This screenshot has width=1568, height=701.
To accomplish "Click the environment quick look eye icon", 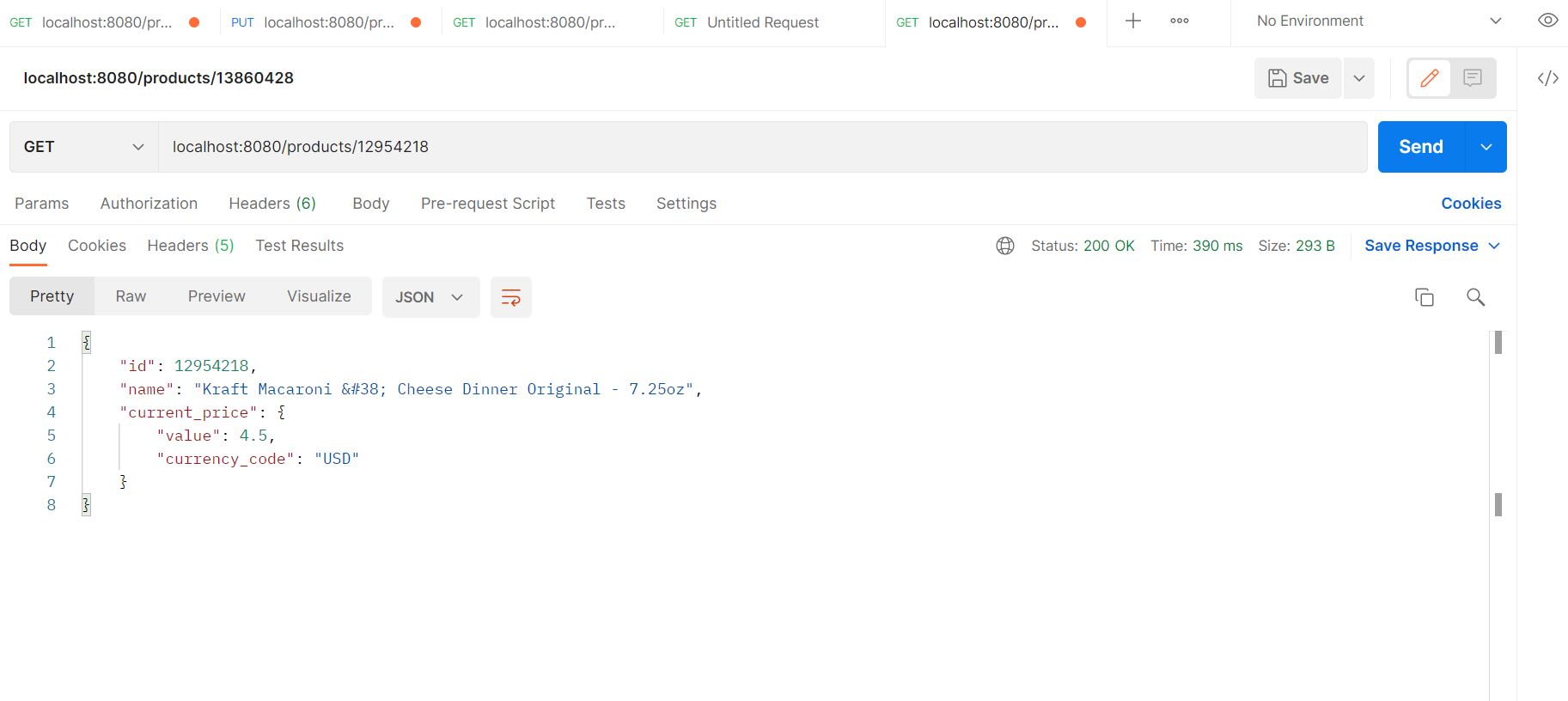I will click(1547, 21).
